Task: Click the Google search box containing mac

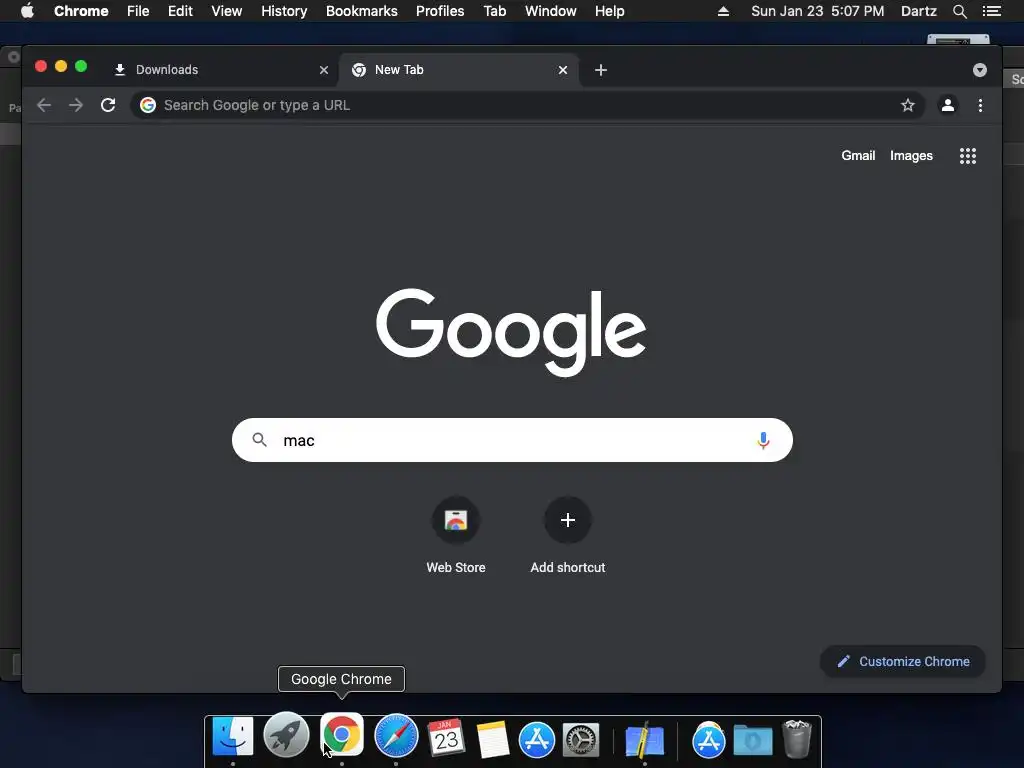Action: coord(512,440)
